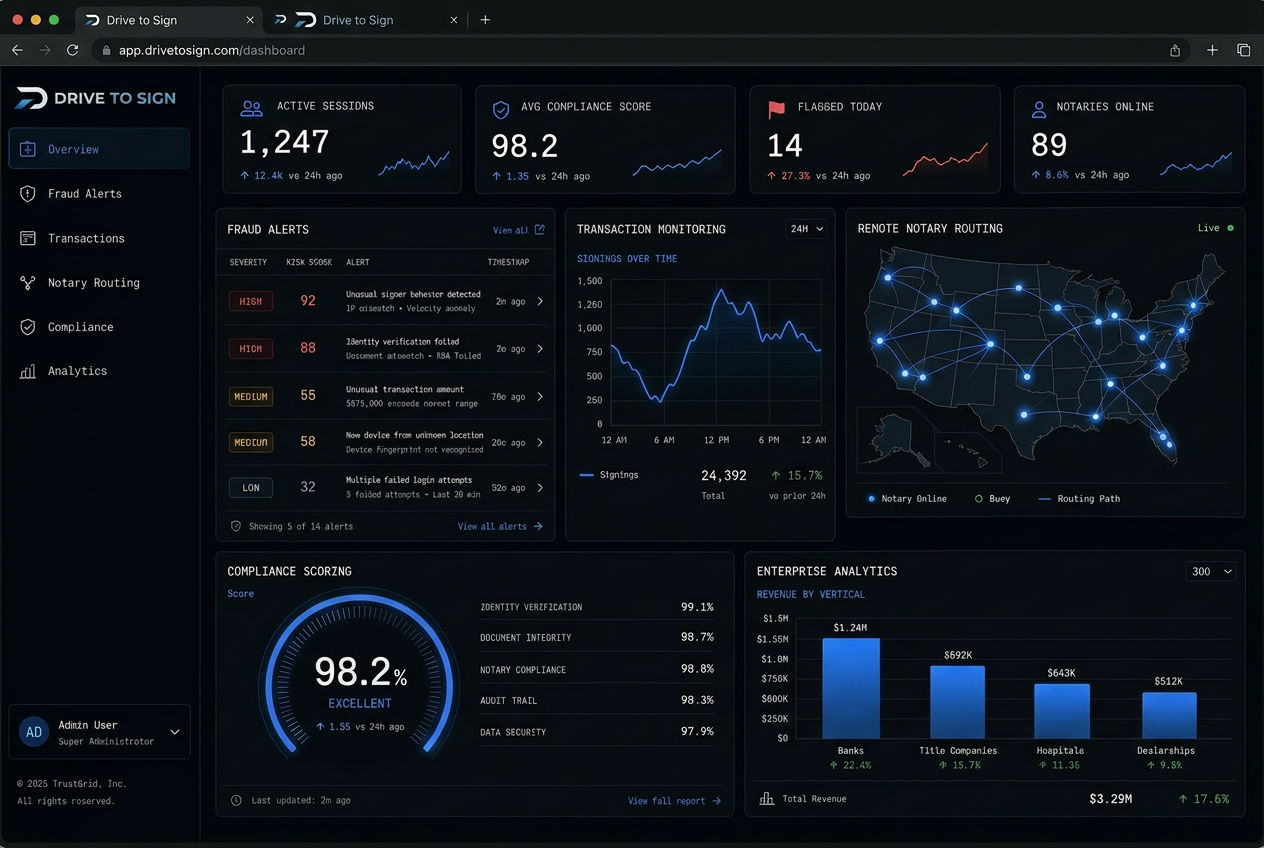The image size is (1264, 848).
Task: Click the $3.29M total revenue value
Action: pyautogui.click(x=1110, y=799)
